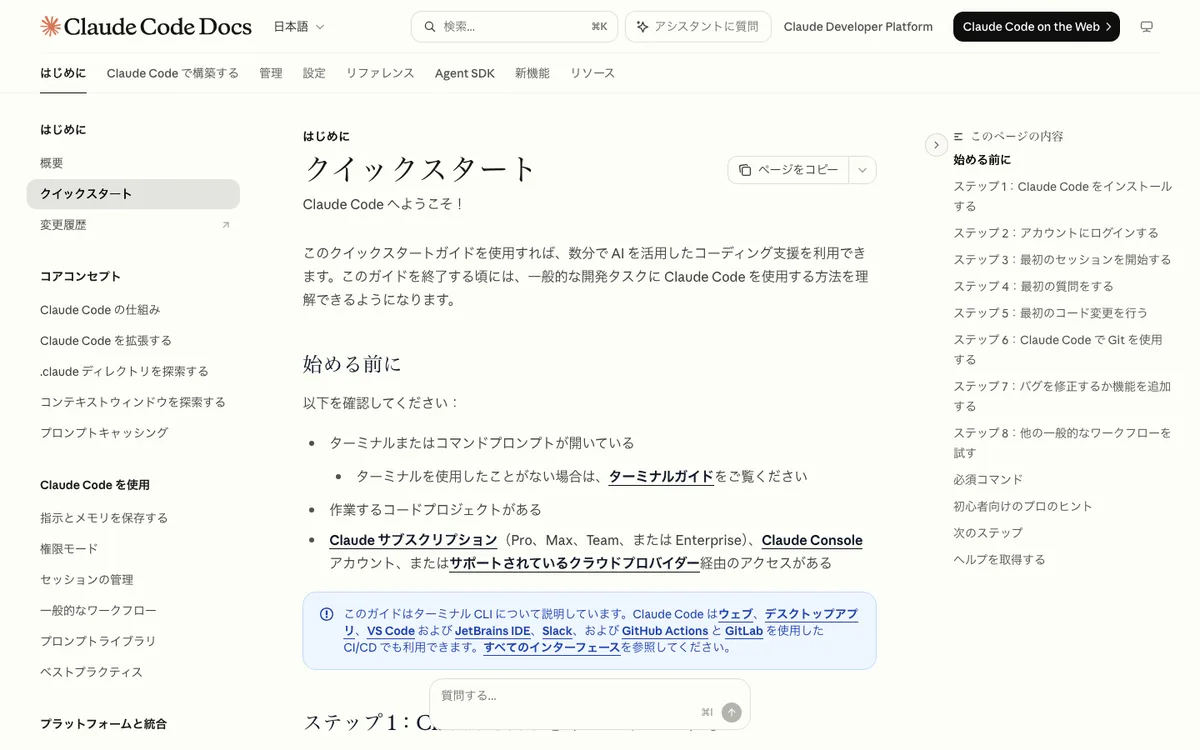1200x750 pixels.
Task: Follow the Claude Console link
Action: tap(812, 540)
